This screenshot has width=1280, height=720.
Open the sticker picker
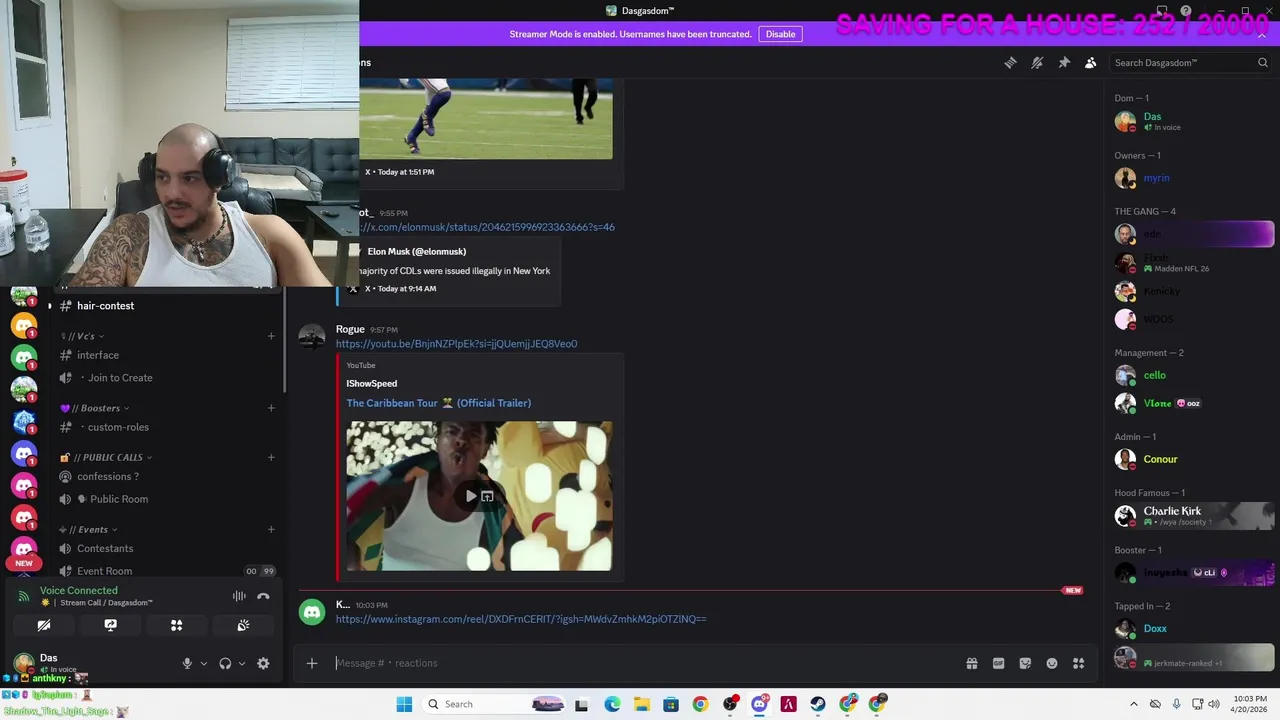click(x=1025, y=663)
